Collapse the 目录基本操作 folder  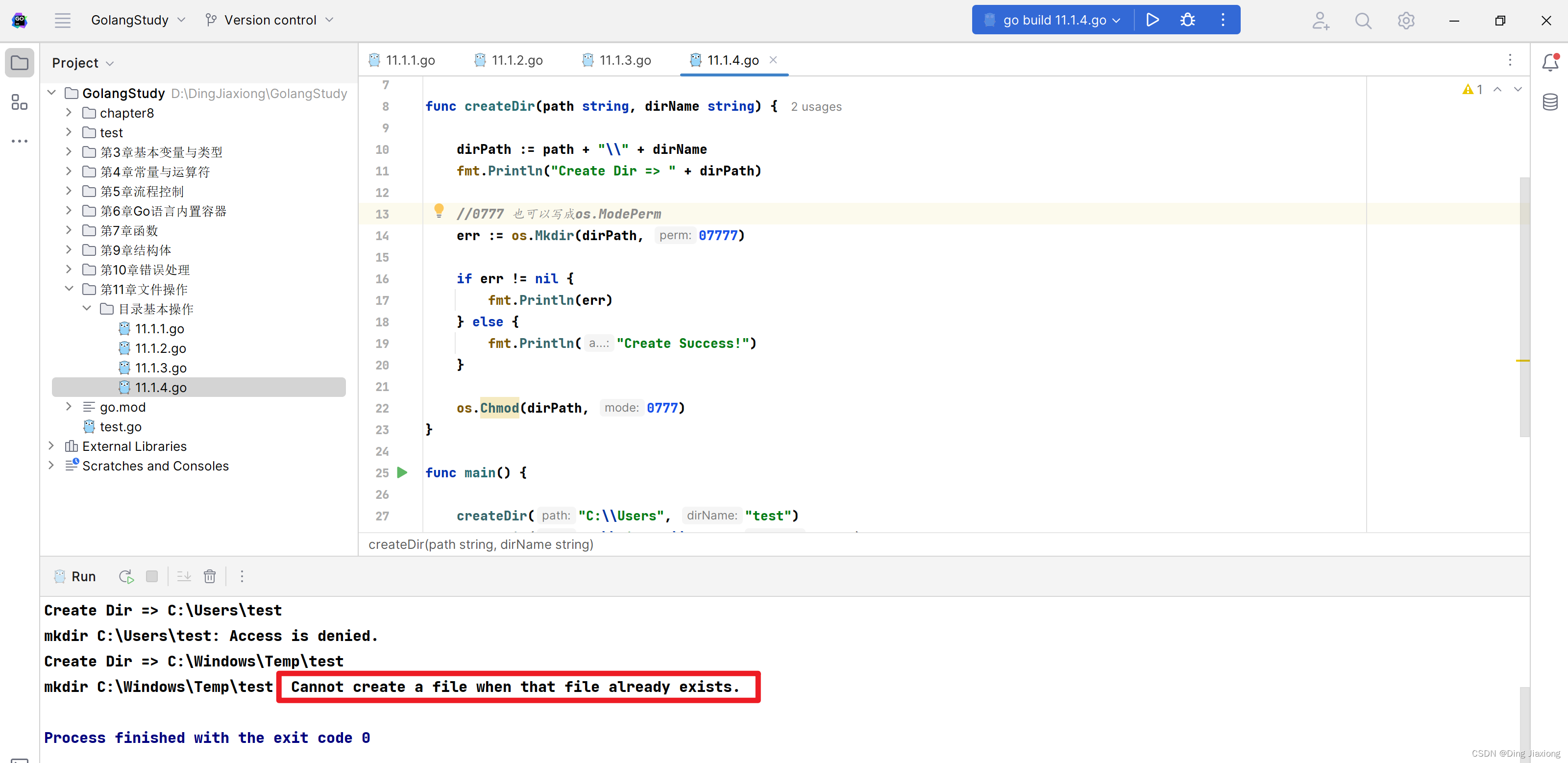click(86, 308)
